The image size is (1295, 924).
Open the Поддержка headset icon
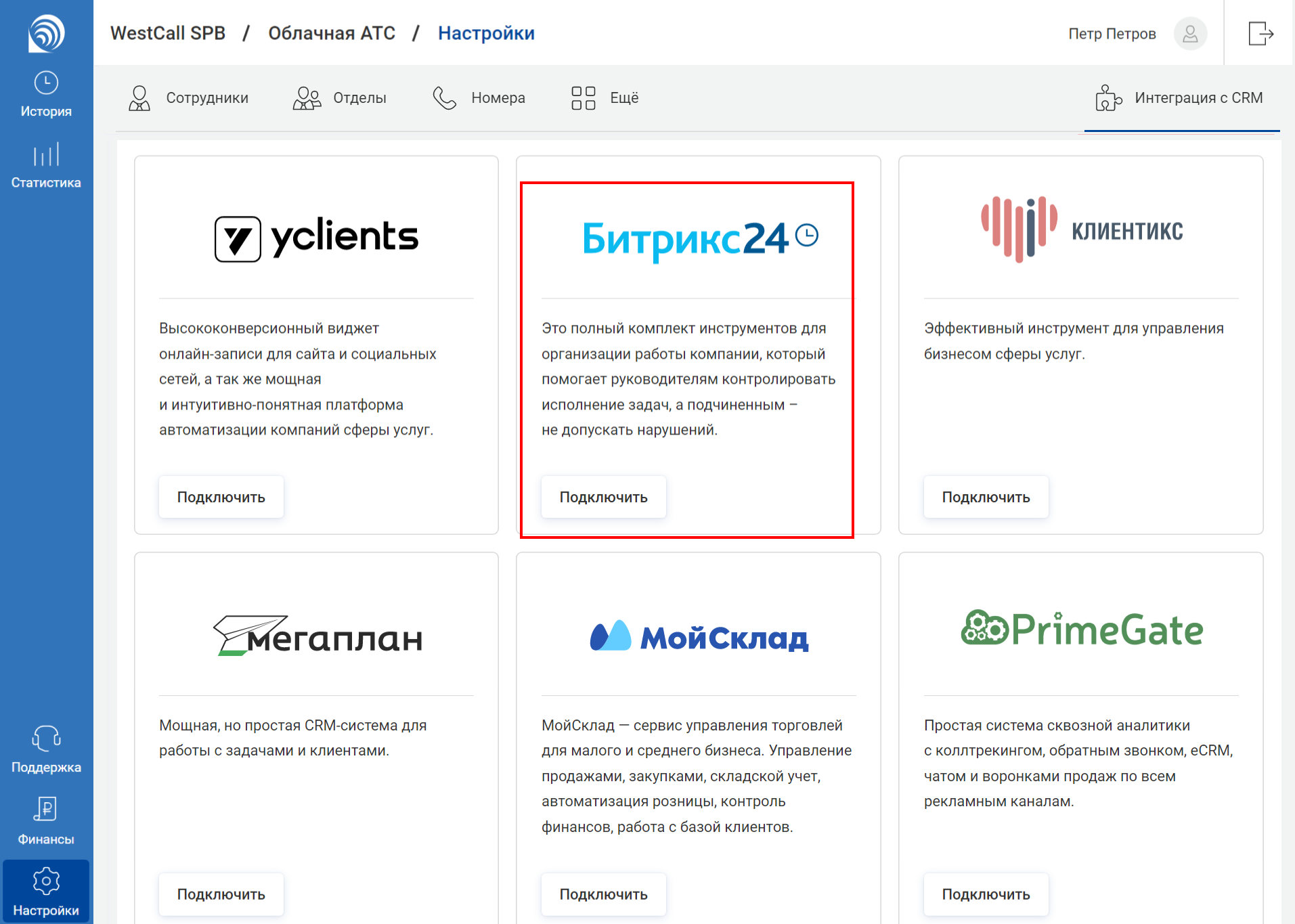click(x=46, y=739)
